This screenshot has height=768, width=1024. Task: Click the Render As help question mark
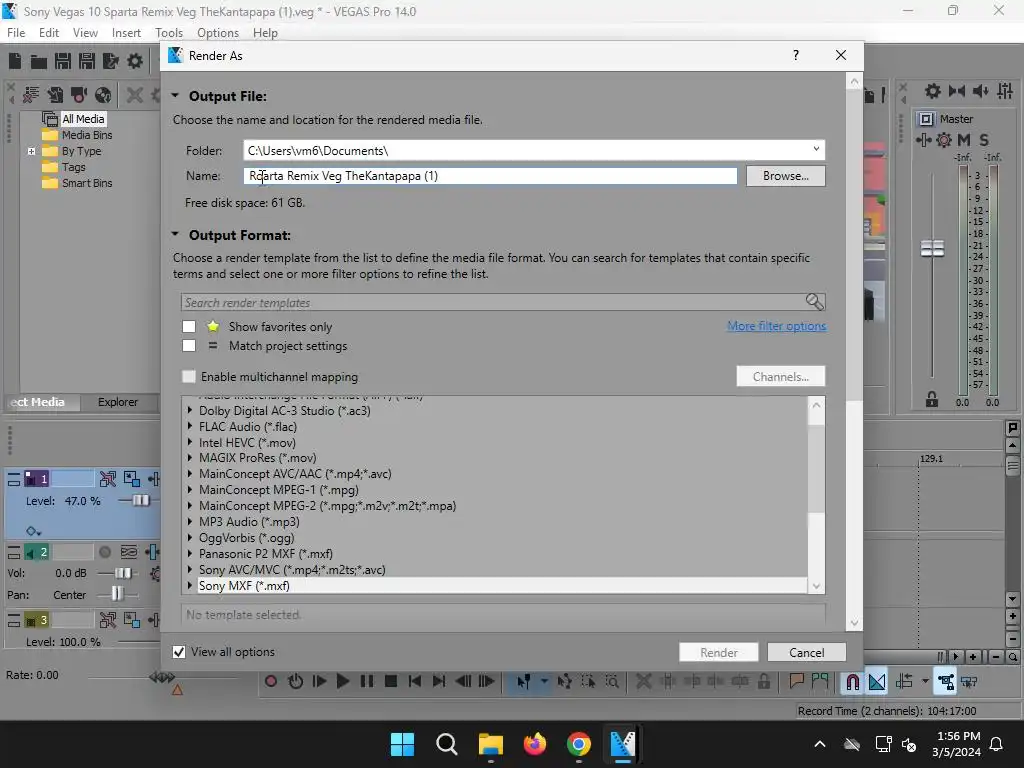click(x=795, y=56)
